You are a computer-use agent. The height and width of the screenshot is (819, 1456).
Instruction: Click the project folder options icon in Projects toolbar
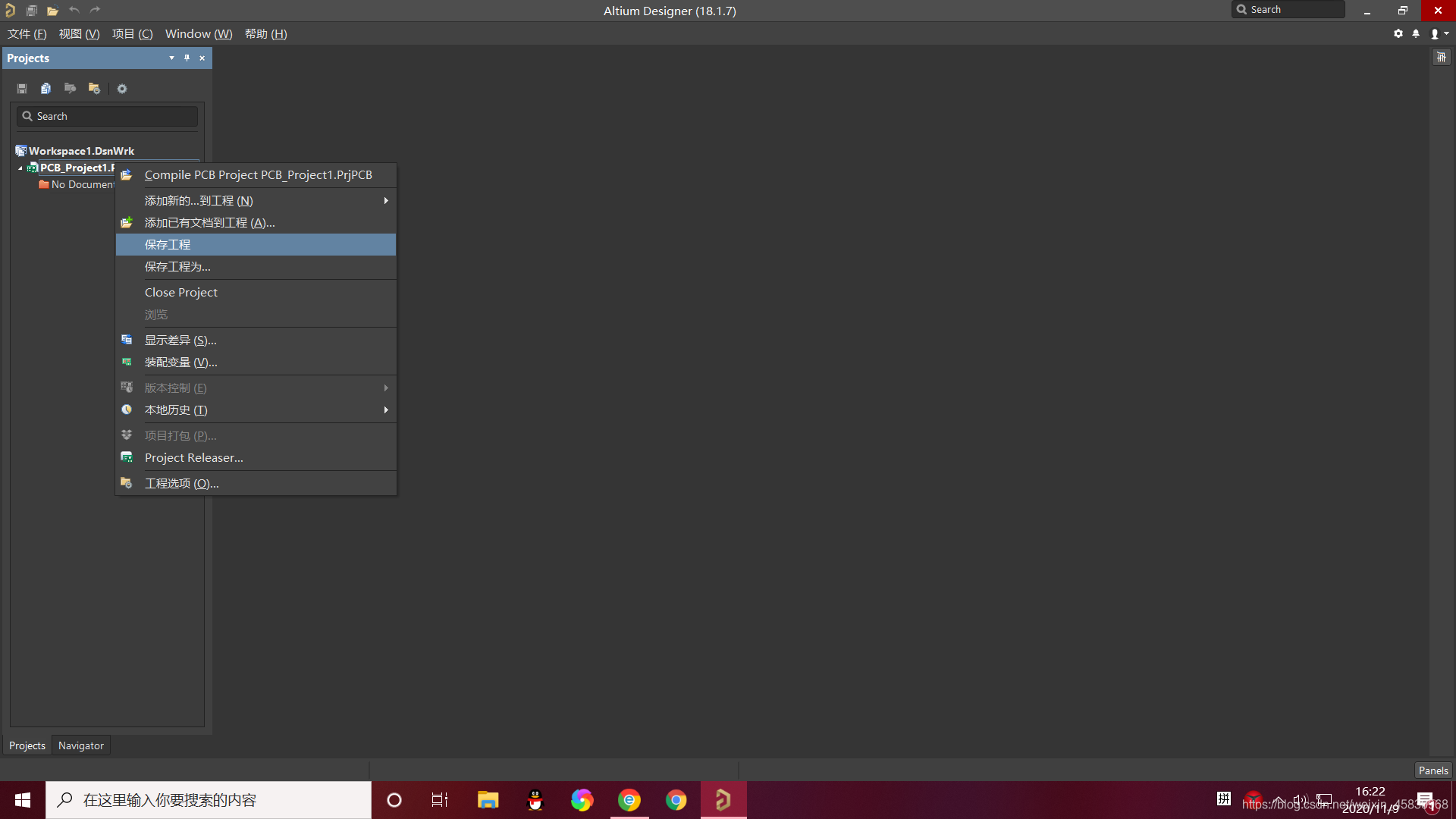tap(94, 89)
